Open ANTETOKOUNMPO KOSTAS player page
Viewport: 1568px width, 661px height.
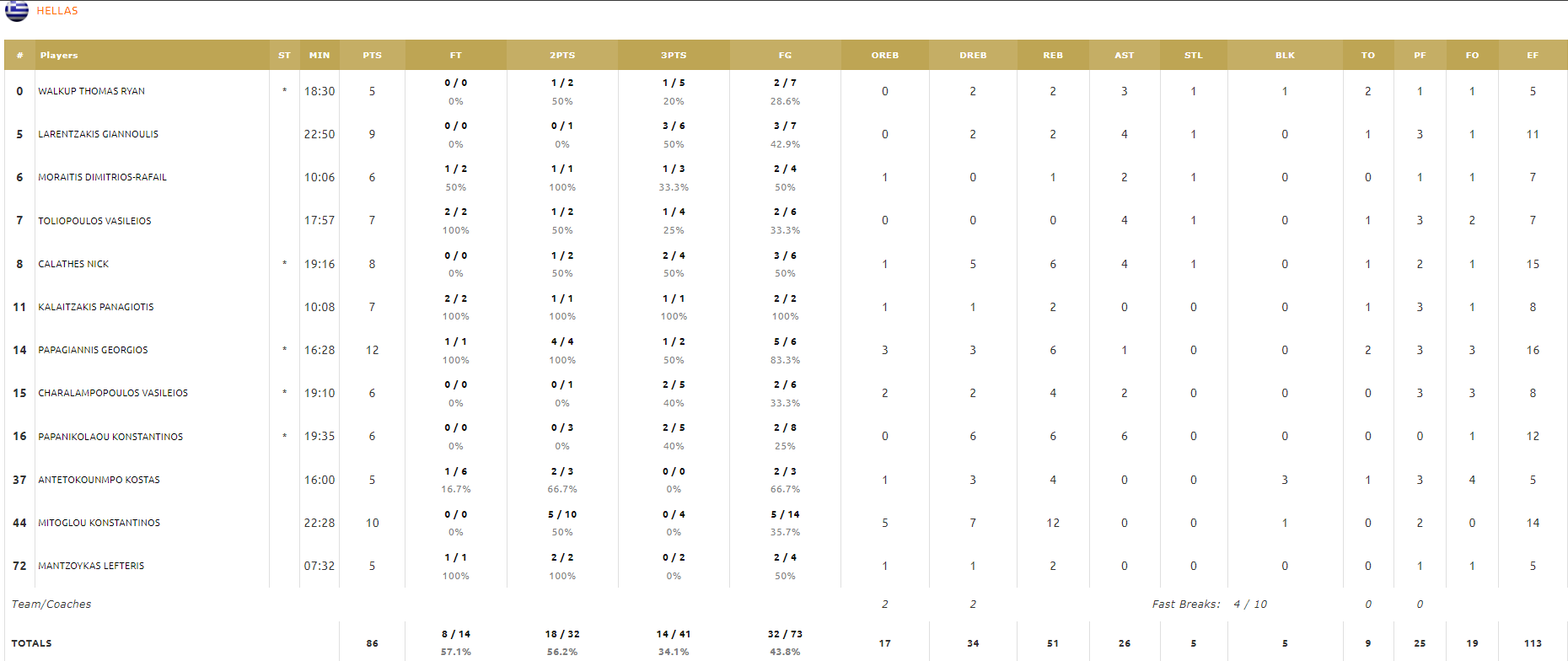coord(99,480)
